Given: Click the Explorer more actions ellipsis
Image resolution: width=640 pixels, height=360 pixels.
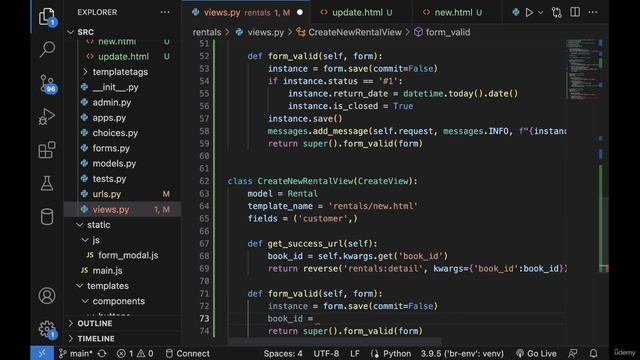Looking at the screenshot, I should coord(165,12).
